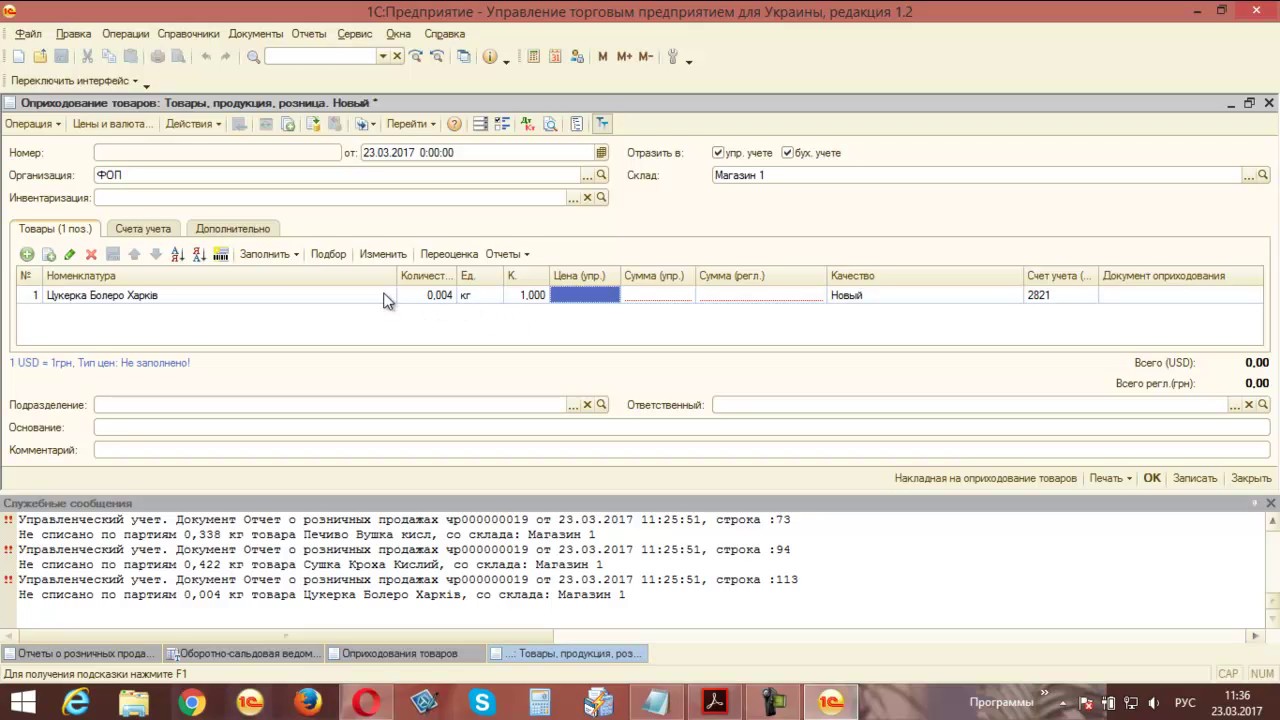Click the Print icon in main toolbar
The height and width of the screenshot is (720, 1280).
point(157,57)
